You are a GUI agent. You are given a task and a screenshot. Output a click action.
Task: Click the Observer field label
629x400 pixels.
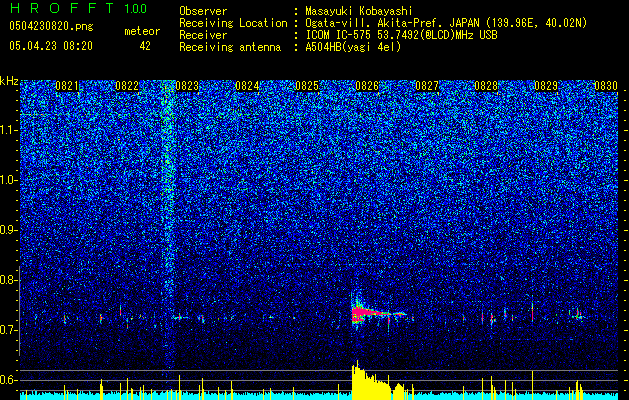pyautogui.click(x=203, y=11)
